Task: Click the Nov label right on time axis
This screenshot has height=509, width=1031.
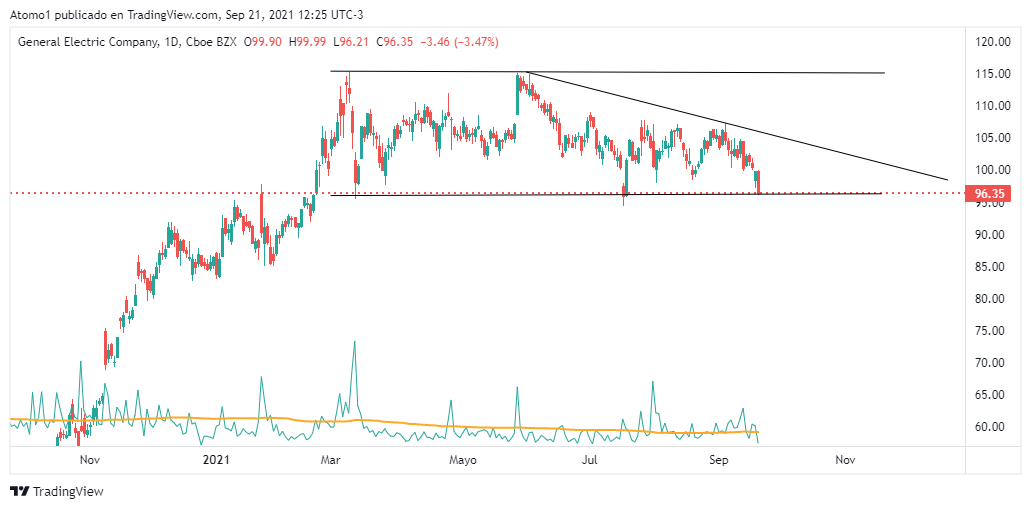Action: tap(845, 462)
